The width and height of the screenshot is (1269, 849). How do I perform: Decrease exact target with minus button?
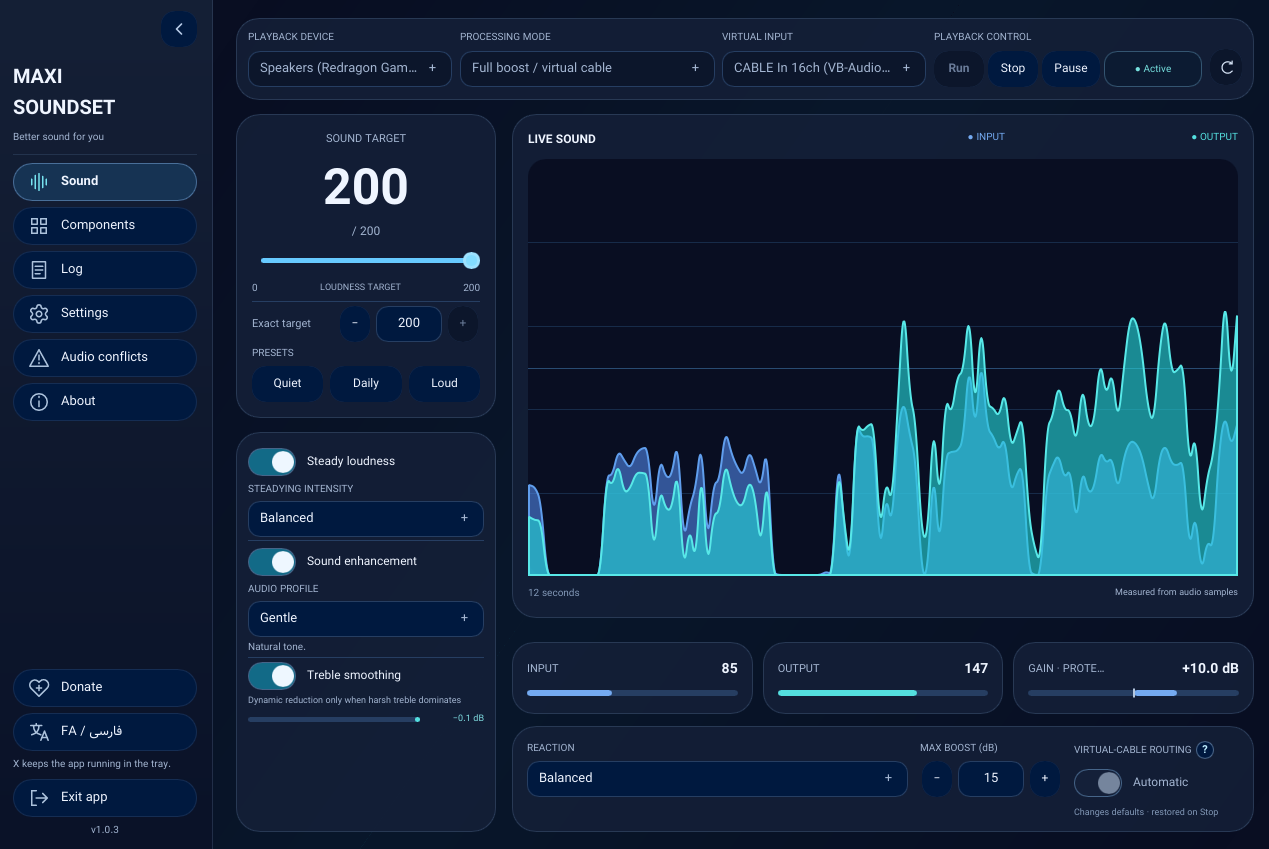pos(355,323)
